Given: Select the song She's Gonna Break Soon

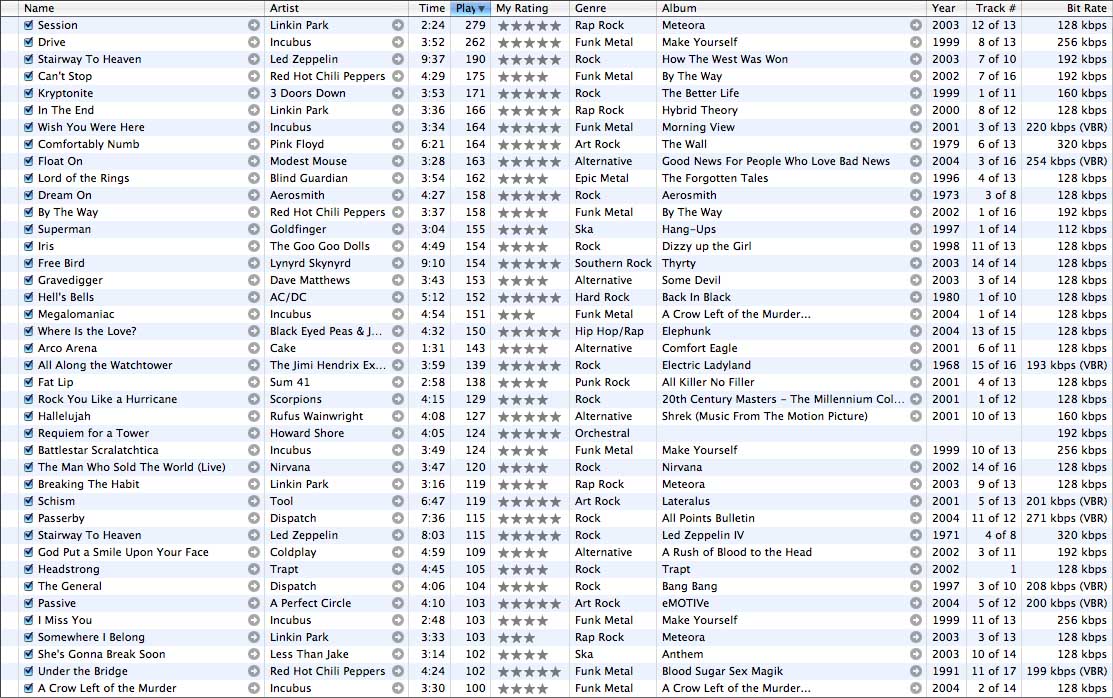Looking at the screenshot, I should tap(102, 654).
